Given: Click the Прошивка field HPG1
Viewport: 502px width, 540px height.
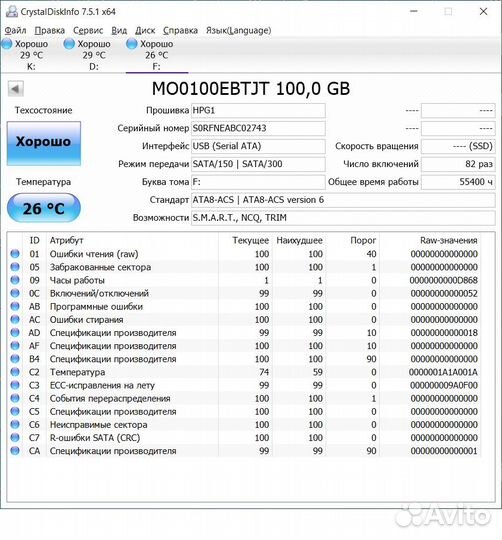Looking at the screenshot, I should pyautogui.click(x=258, y=111).
